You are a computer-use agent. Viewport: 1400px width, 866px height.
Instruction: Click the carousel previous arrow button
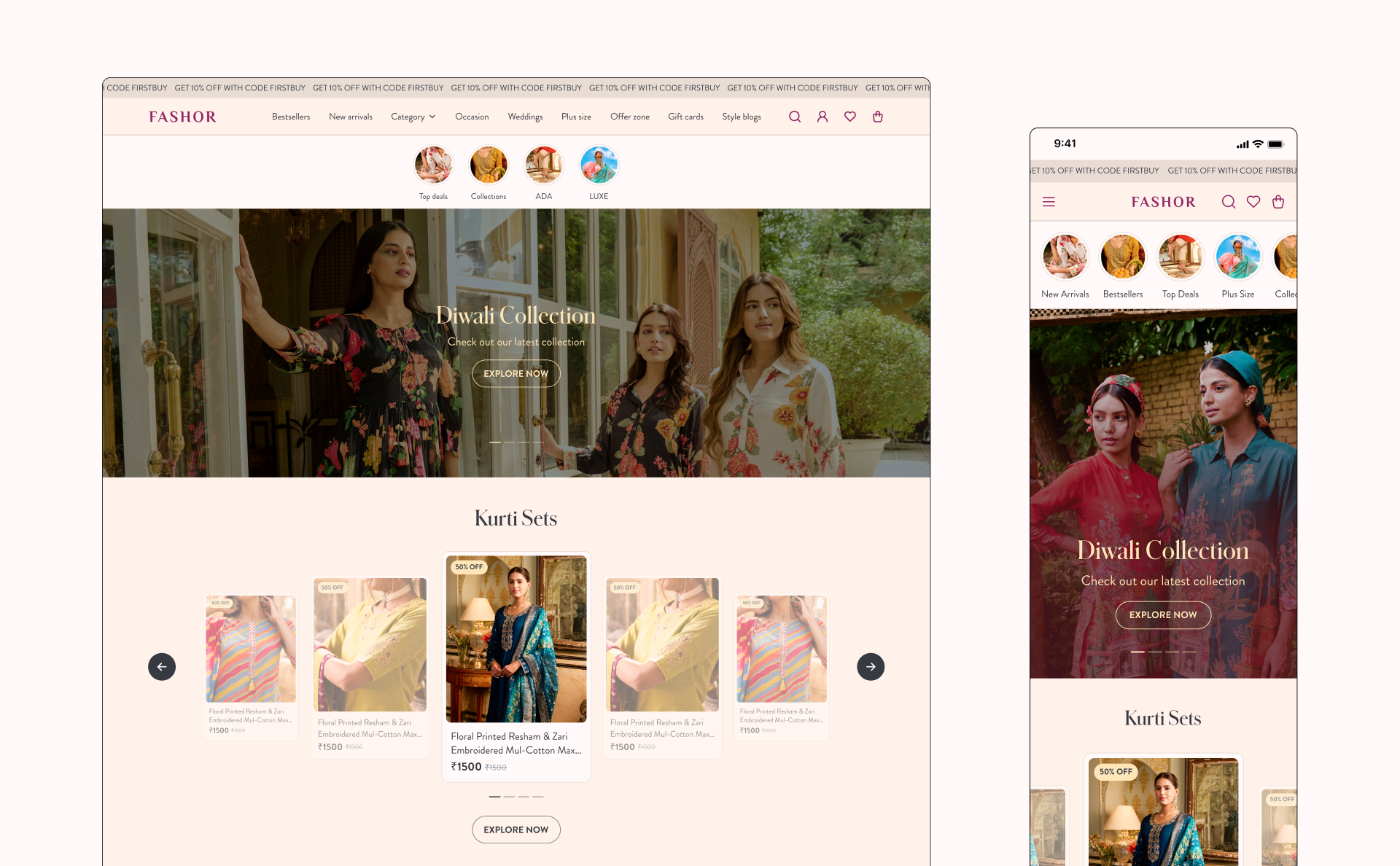point(162,666)
